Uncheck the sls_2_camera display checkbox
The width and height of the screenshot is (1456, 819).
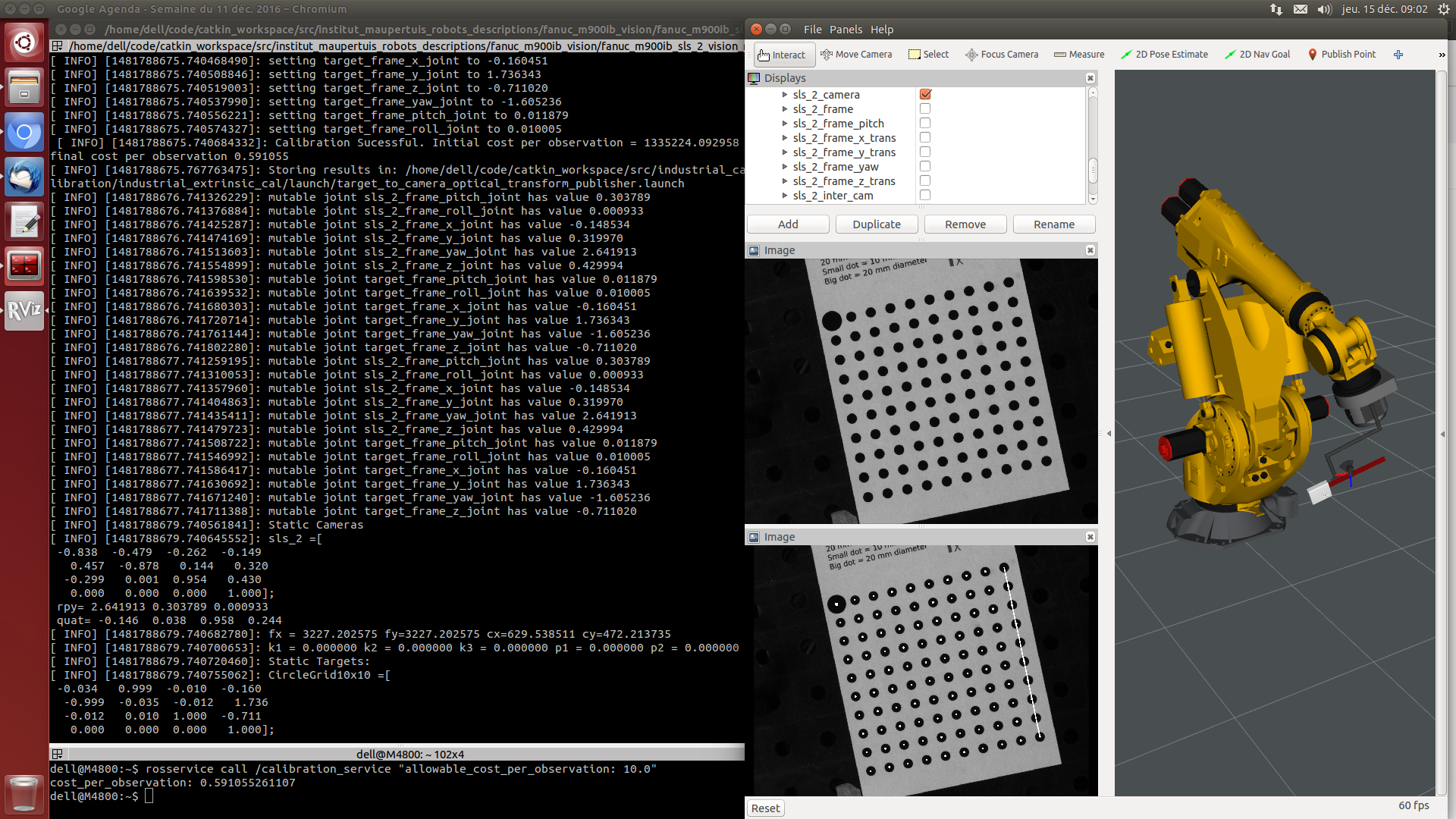(925, 95)
